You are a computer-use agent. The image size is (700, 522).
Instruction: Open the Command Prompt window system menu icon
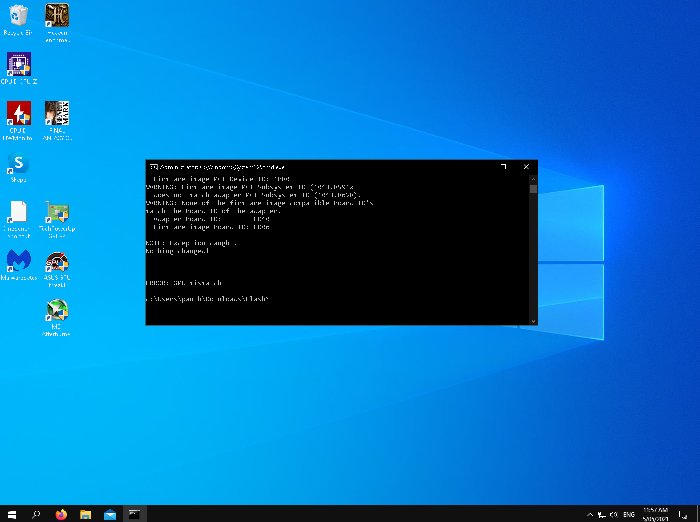(x=154, y=167)
